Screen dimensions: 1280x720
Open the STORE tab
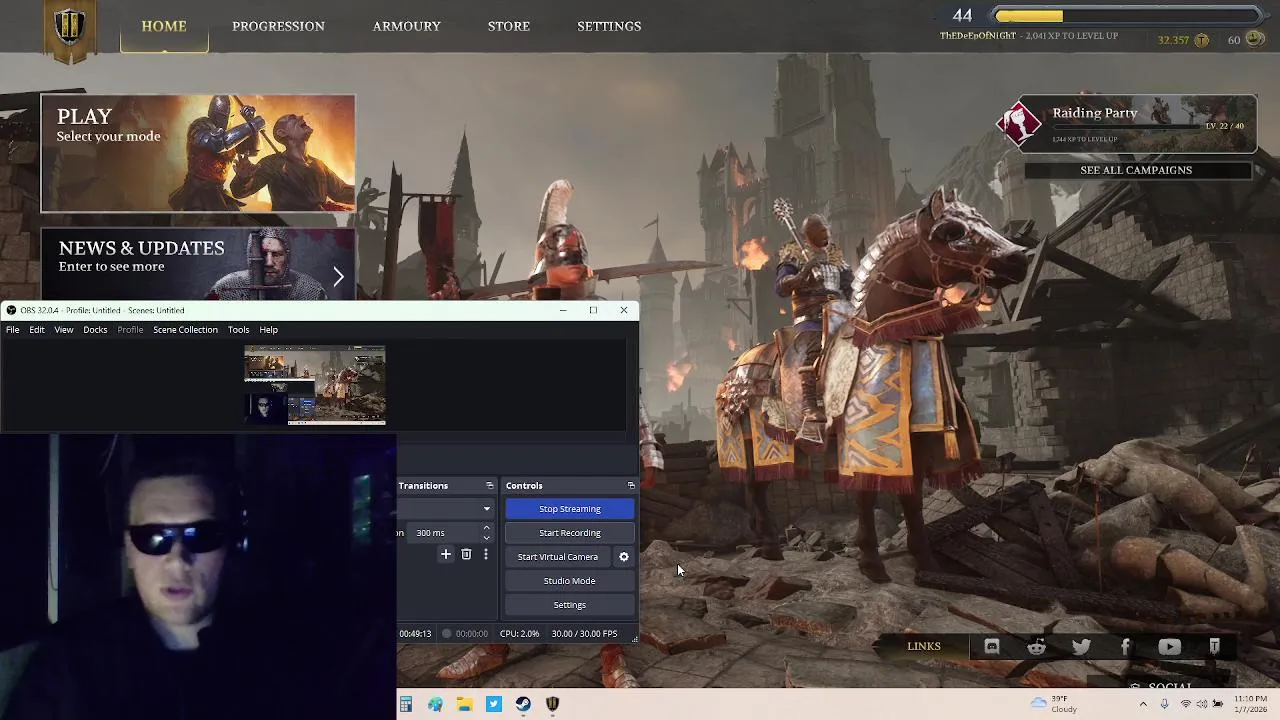[509, 26]
